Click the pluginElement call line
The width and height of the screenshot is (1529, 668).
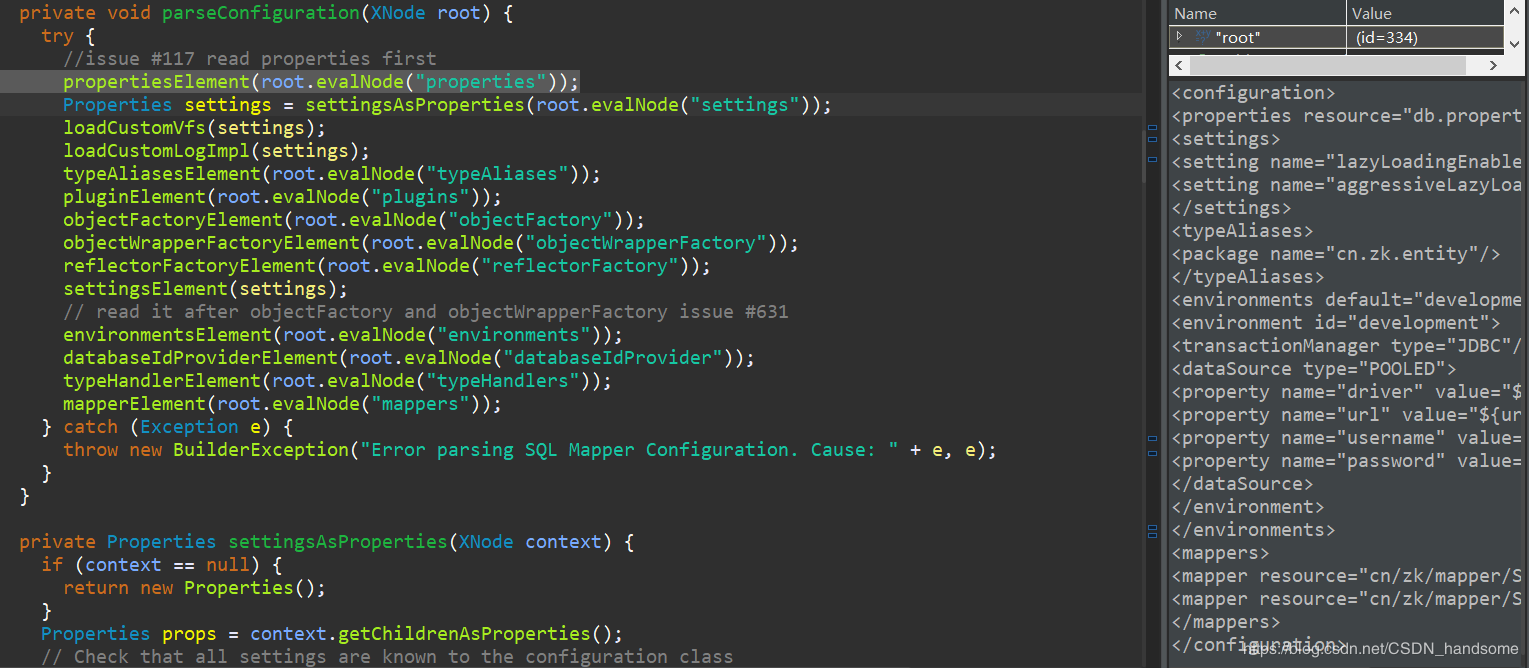[283, 197]
